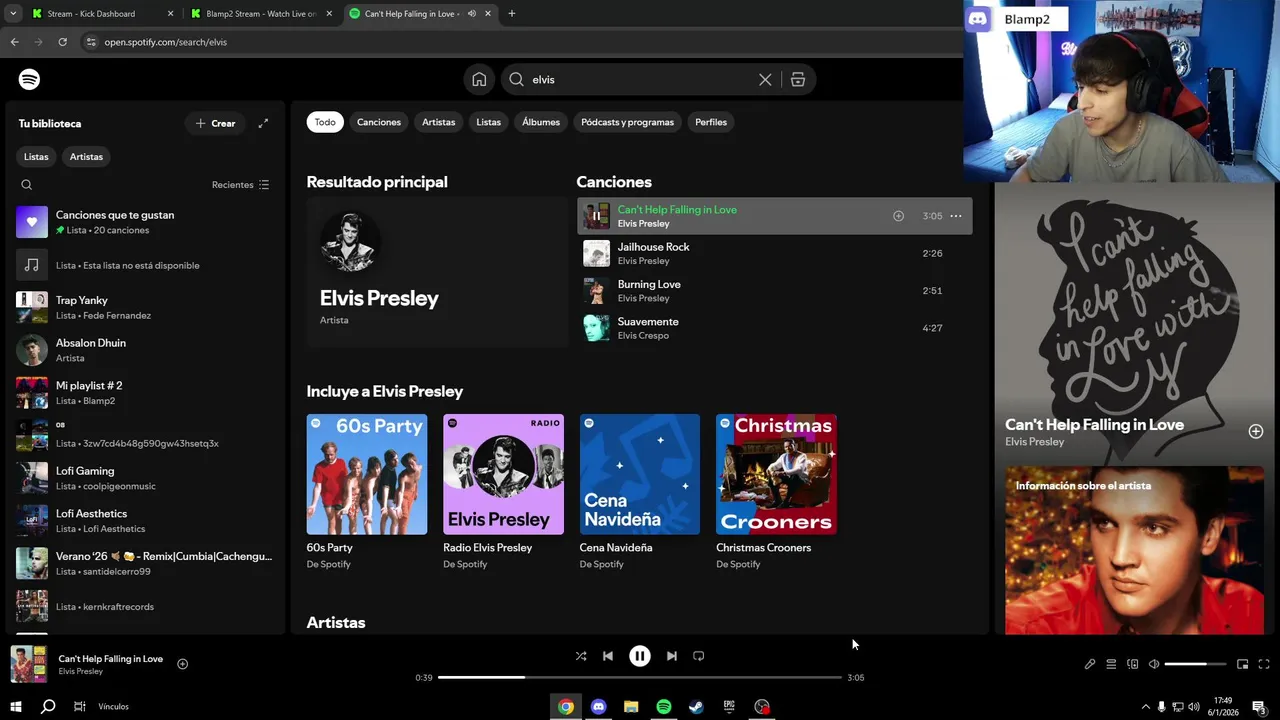1280x720 pixels.
Task: Save now-playing track via bottom-bar plus icon
Action: 182,664
